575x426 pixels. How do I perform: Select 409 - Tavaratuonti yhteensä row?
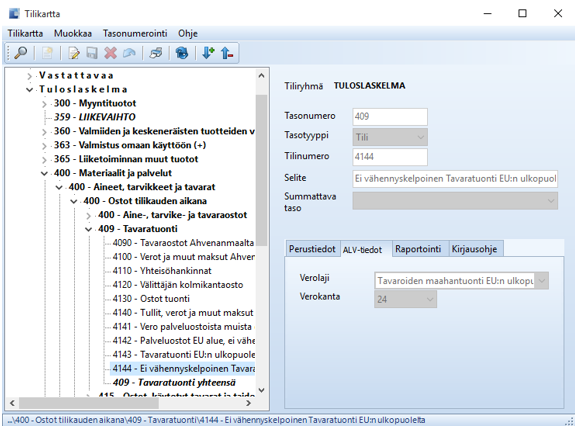coord(174,382)
